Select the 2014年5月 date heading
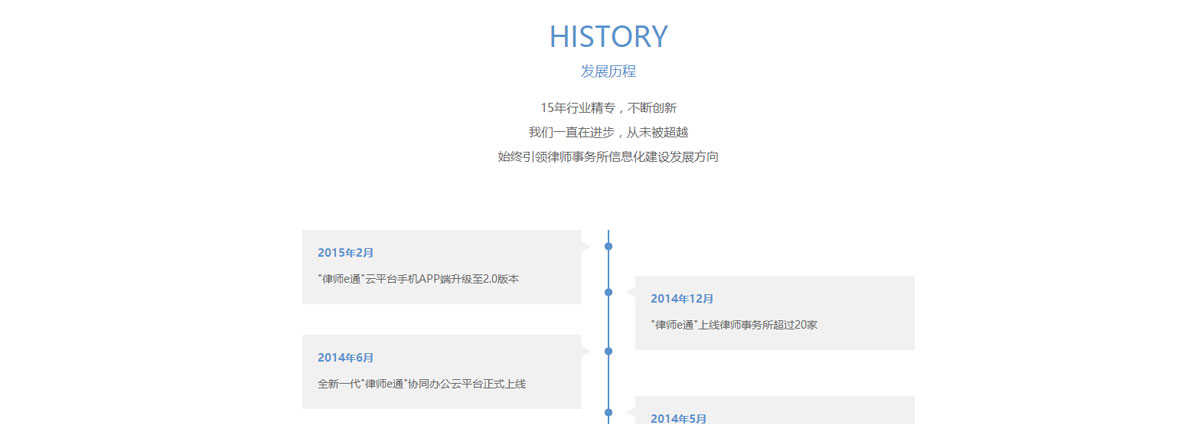The height and width of the screenshot is (424, 1200). [x=678, y=418]
